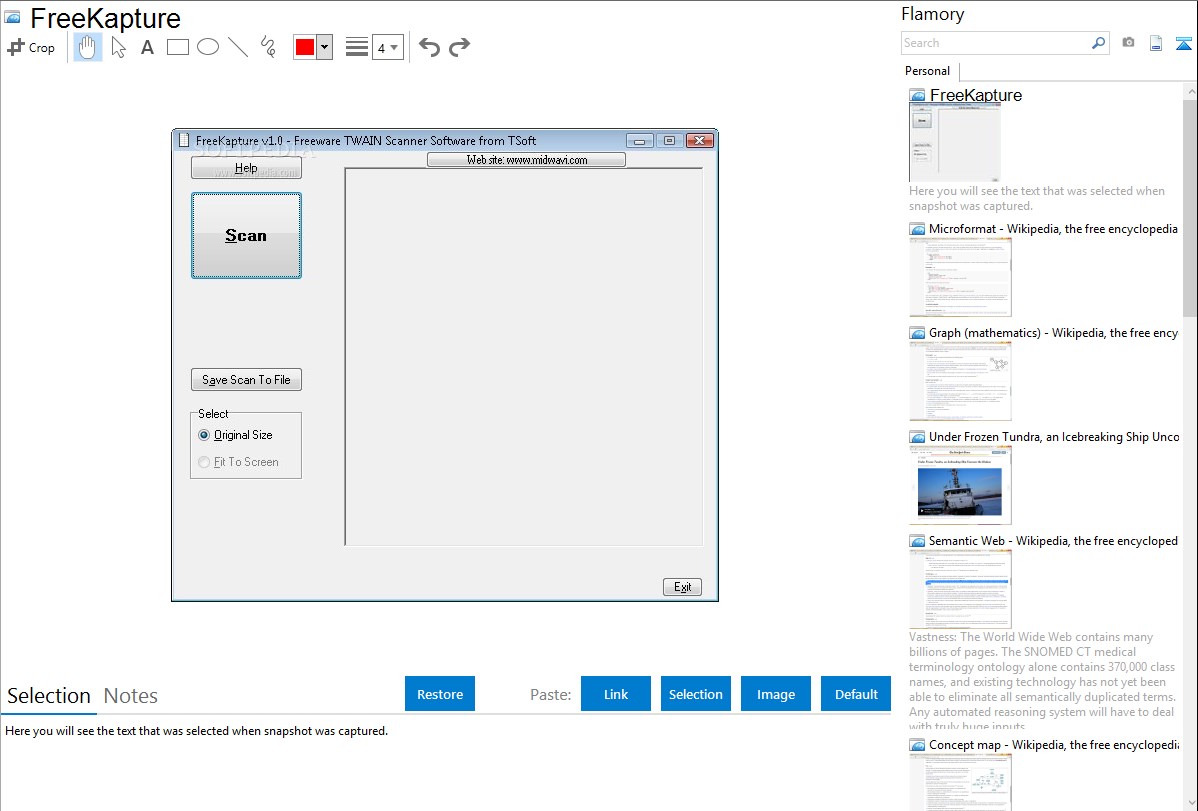1198x811 pixels.
Task: Pick the Rectangle drawing tool
Action: tap(177, 47)
